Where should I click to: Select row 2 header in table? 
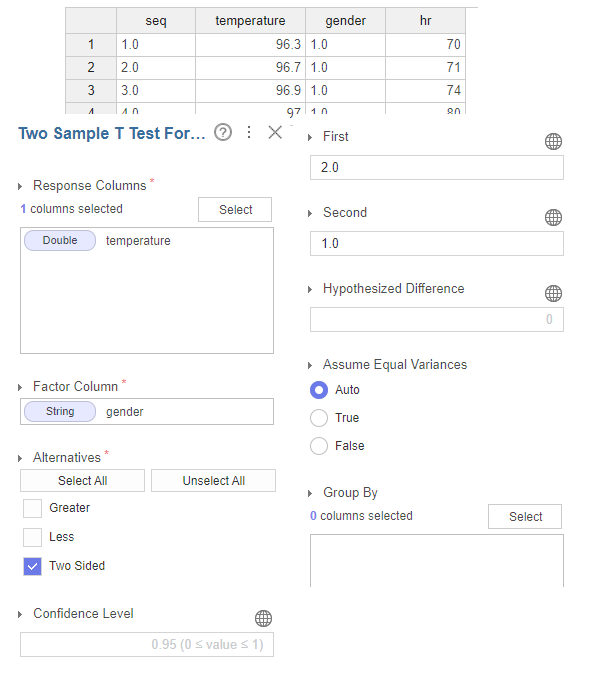(91, 67)
